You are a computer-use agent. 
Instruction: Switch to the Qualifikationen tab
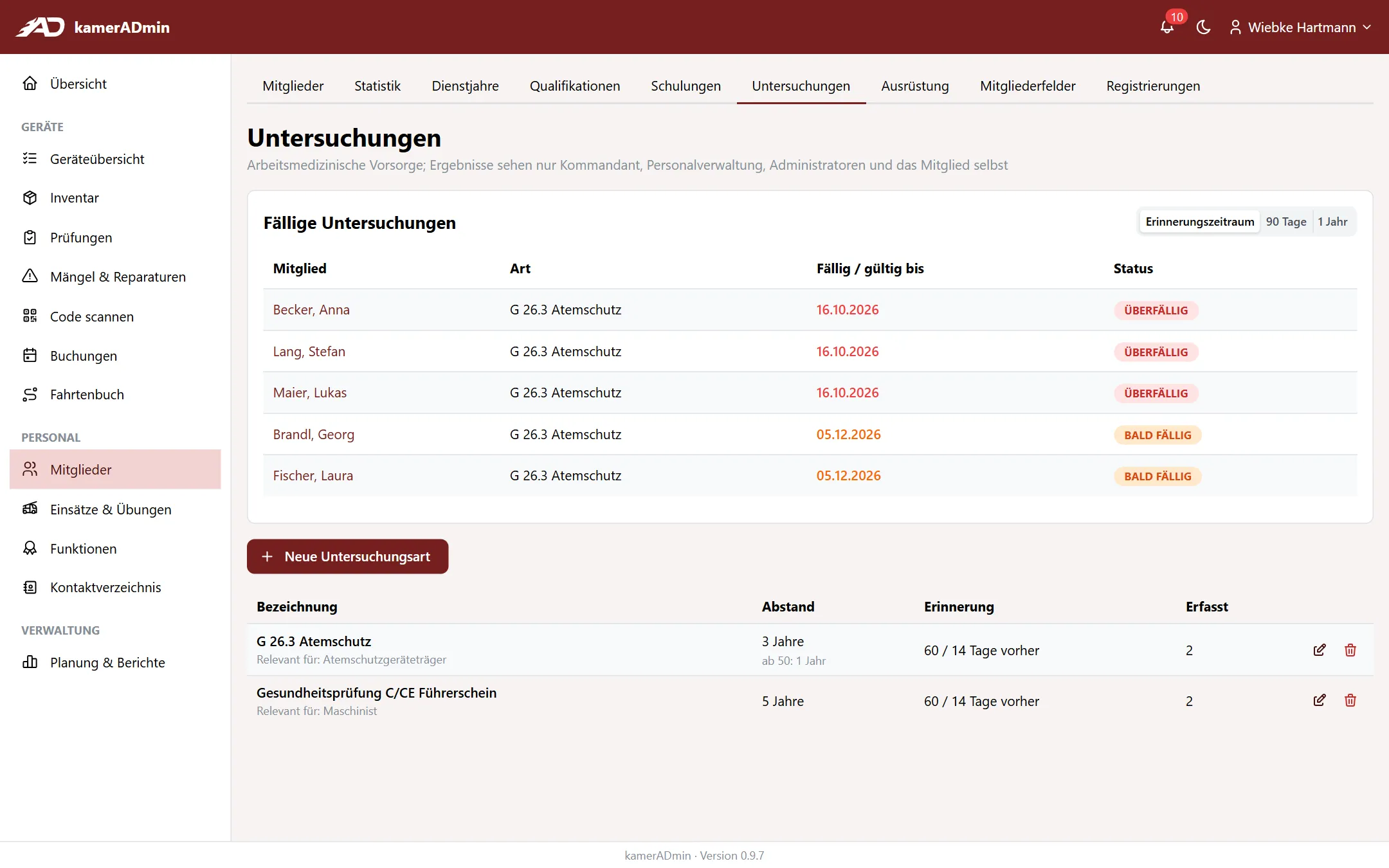click(575, 86)
